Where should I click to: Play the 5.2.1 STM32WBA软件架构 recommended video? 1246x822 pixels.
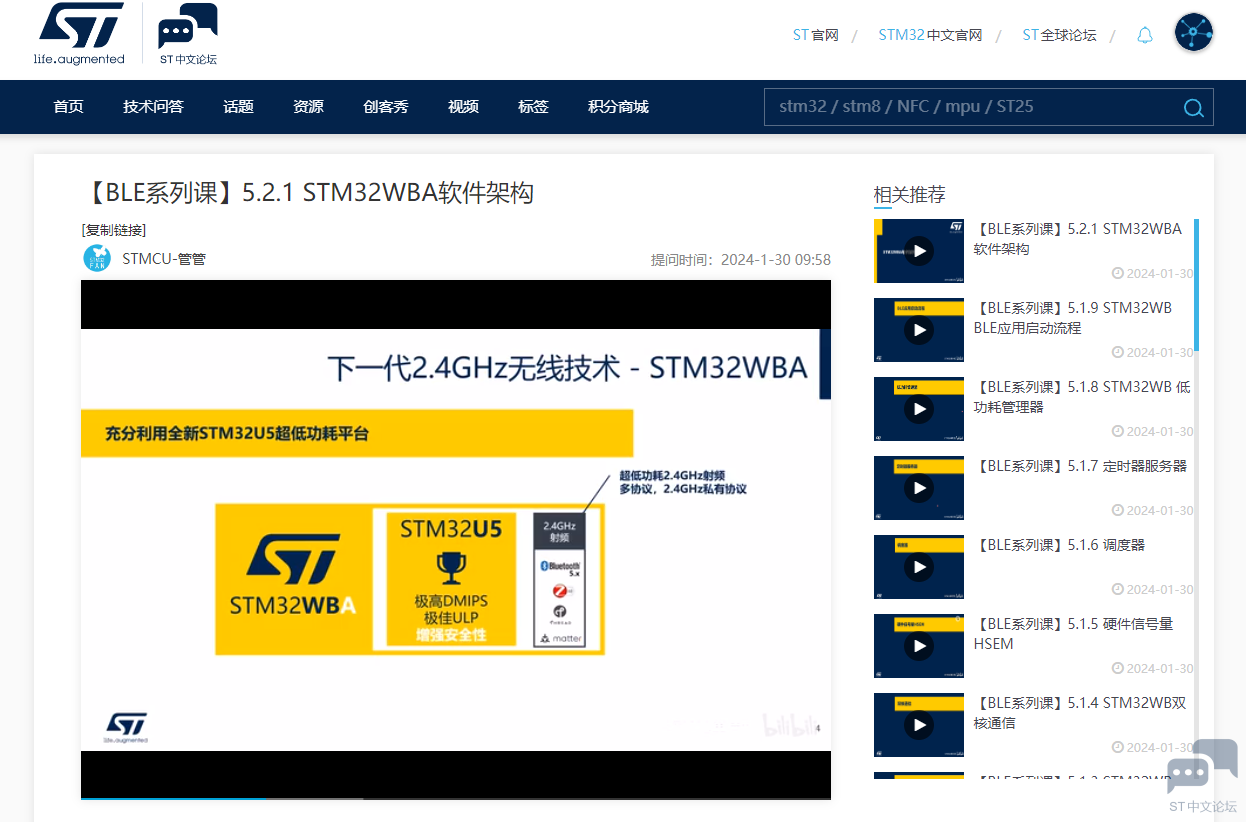point(919,251)
